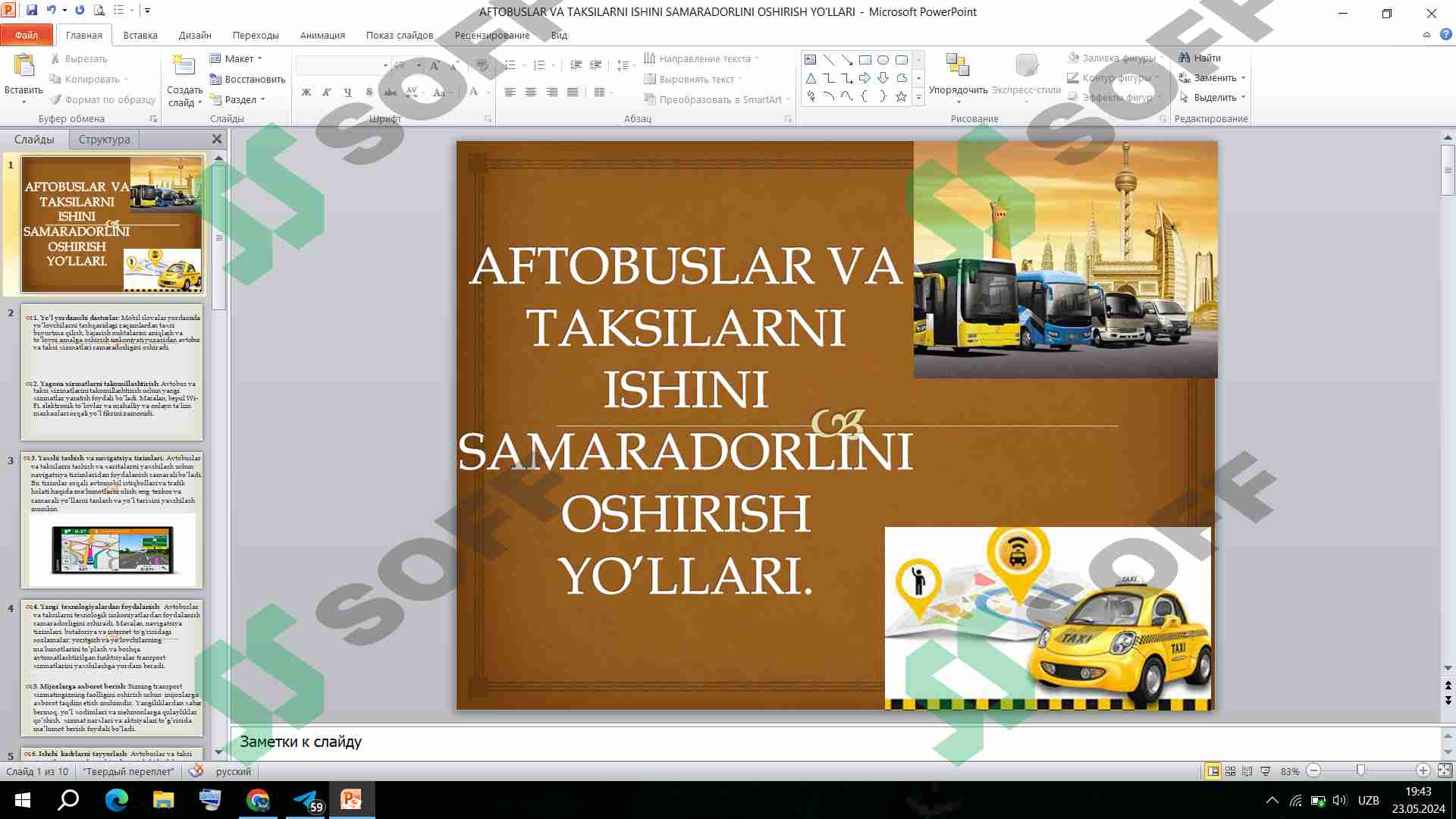The width and height of the screenshot is (1456, 819).
Task: Click the Align Text (Выровнять текст) button
Action: click(693, 79)
